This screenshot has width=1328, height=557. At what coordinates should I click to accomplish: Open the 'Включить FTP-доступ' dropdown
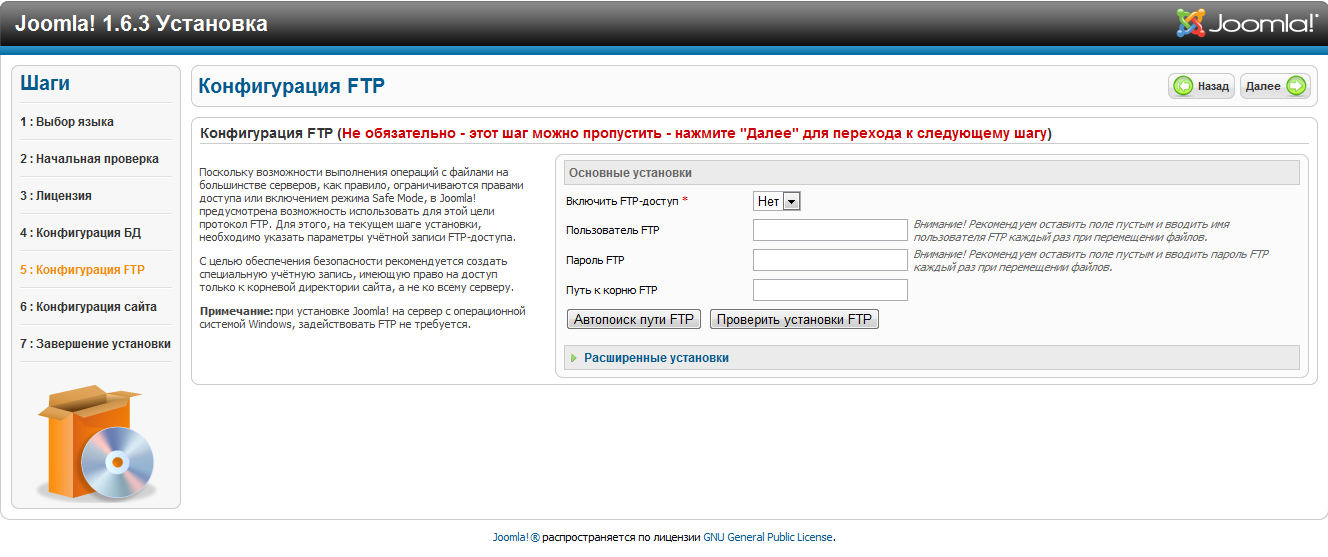777,201
